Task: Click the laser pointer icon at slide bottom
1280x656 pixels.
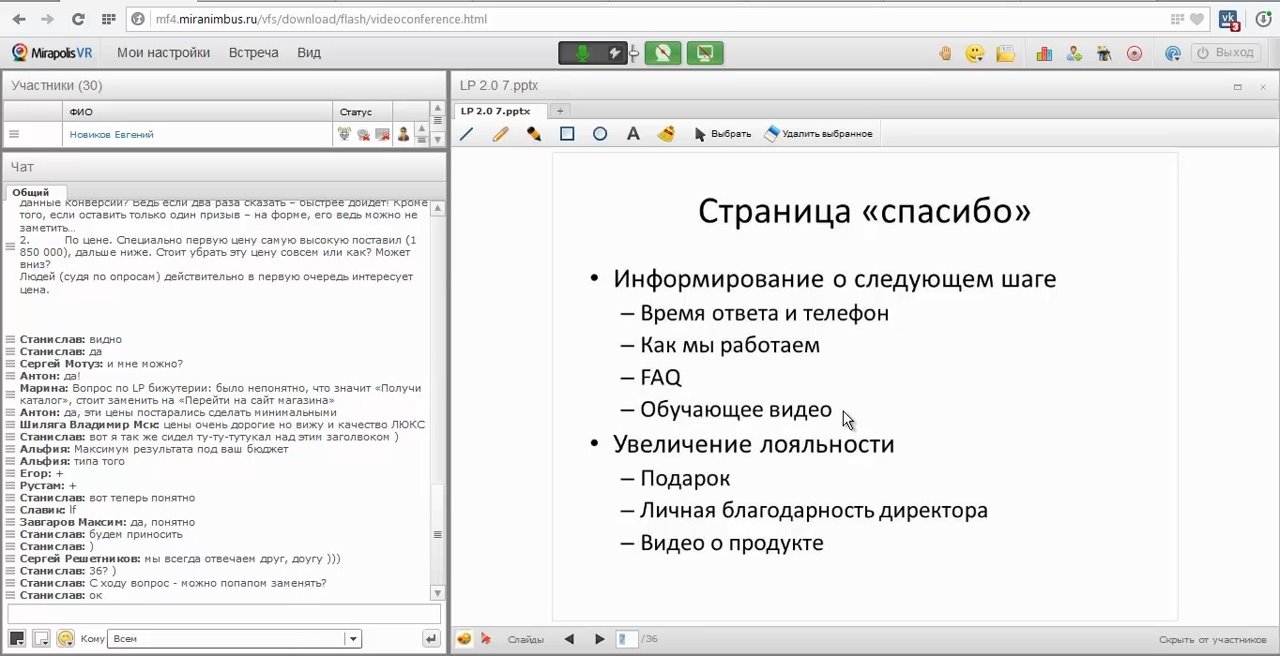Action: point(486,639)
